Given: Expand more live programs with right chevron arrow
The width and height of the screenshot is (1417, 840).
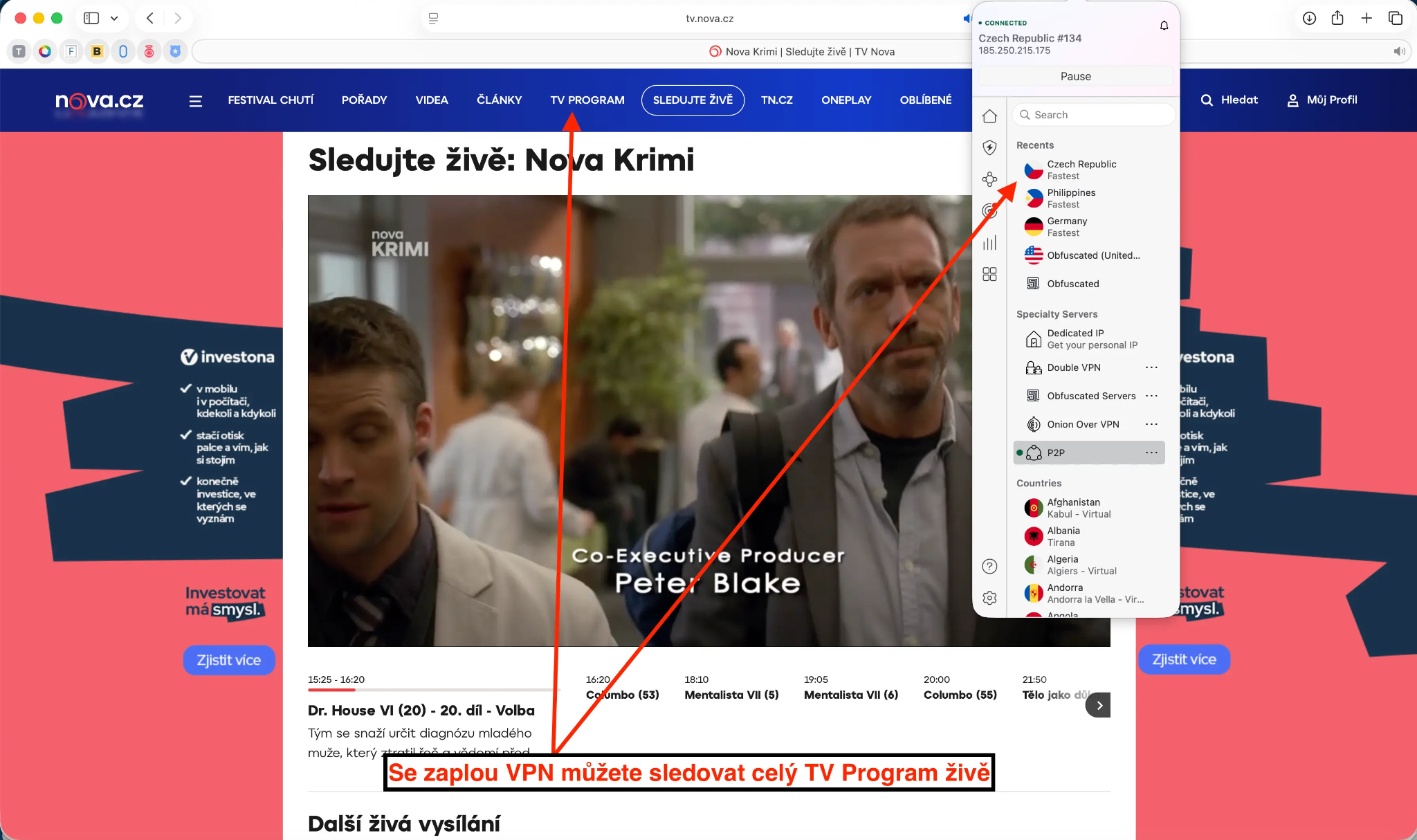Looking at the screenshot, I should pos(1099,704).
